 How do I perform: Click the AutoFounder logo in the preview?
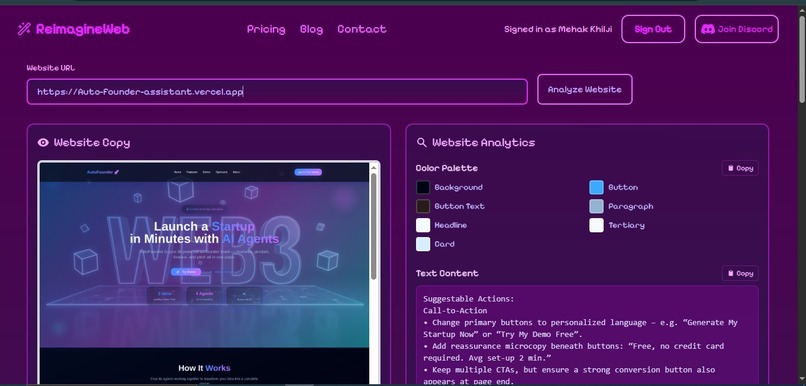(x=103, y=172)
